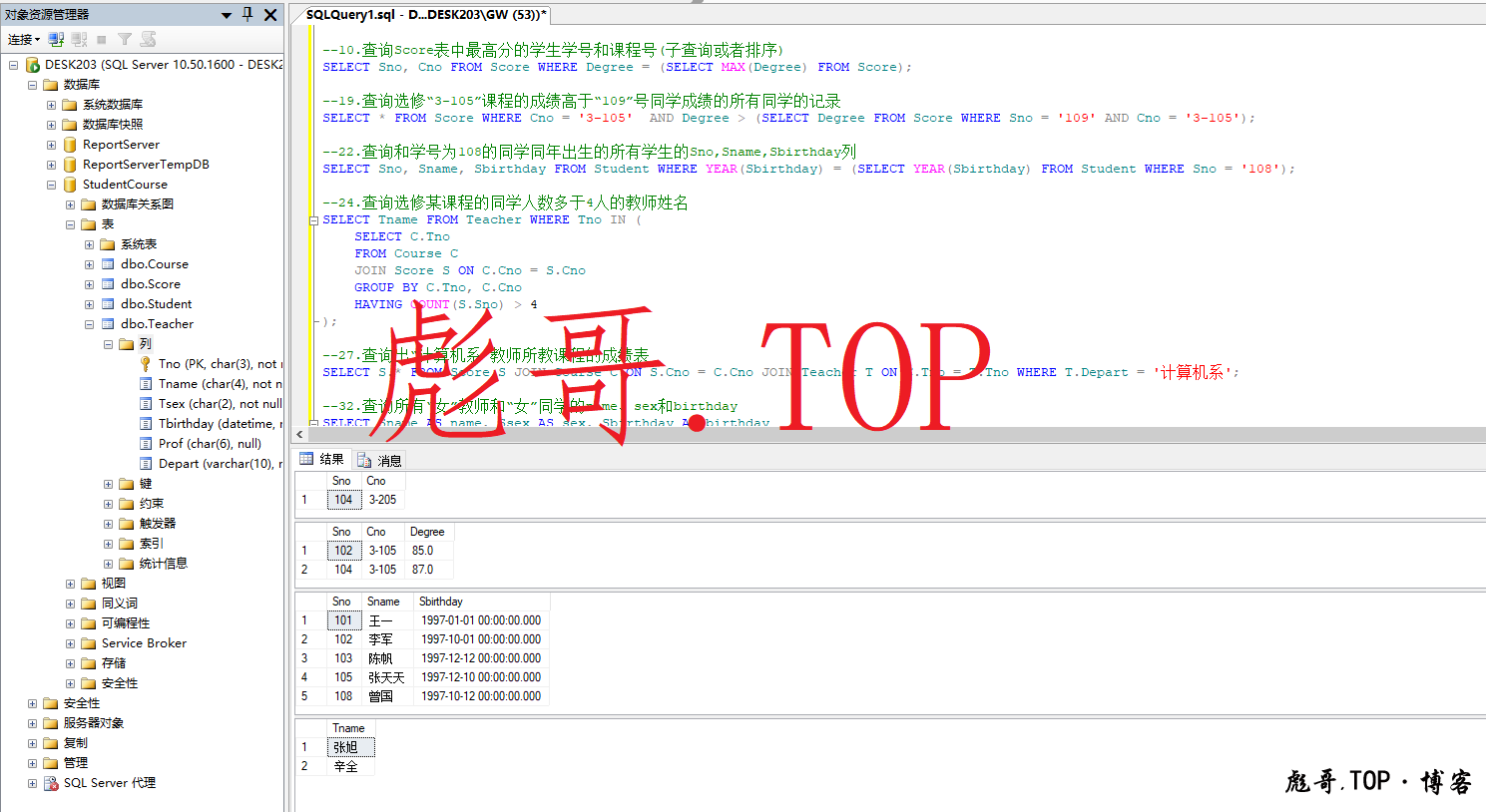This screenshot has height=812, width=1486.
Task: Select the StudentCourse database icon
Action: coord(70,185)
